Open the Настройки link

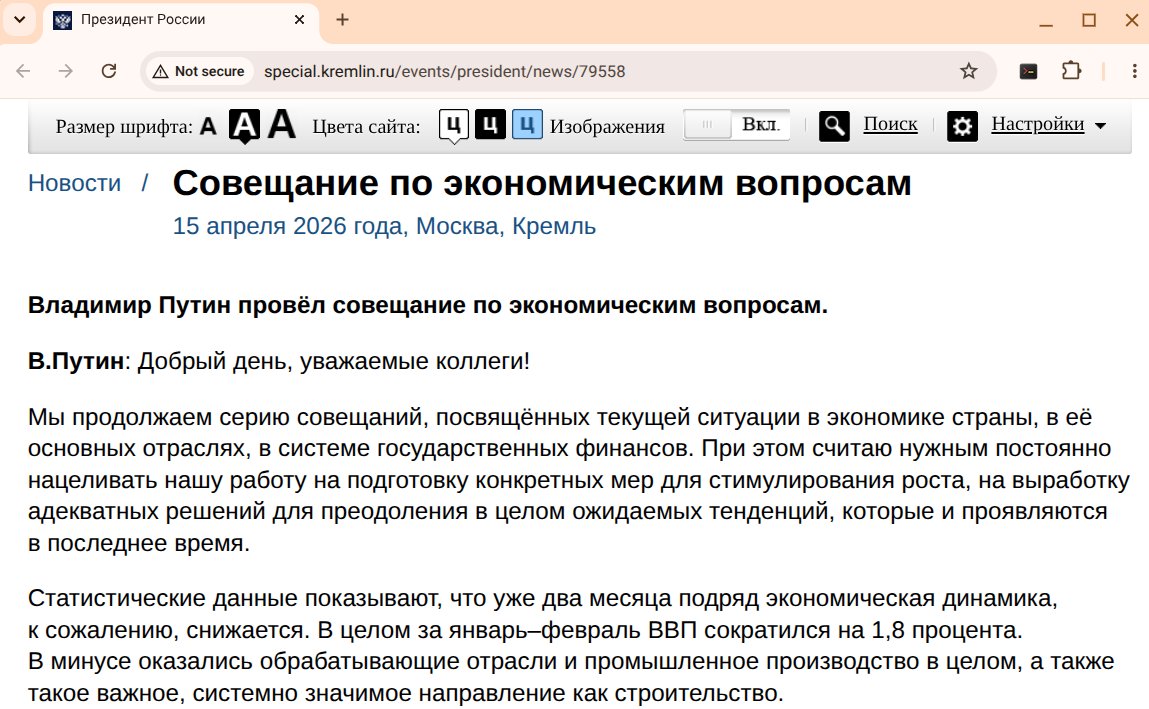coord(1038,124)
